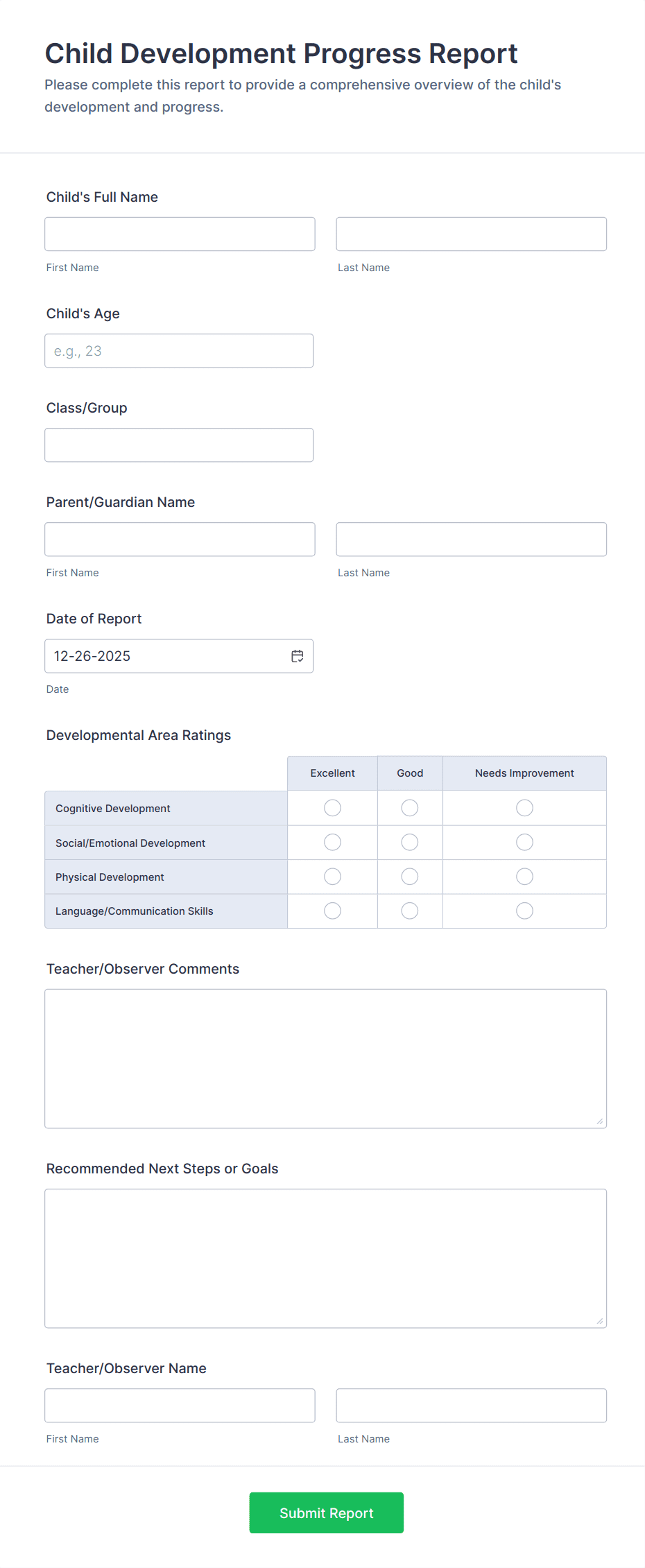Select Needs Improvement for Physical Development
This screenshot has width=645, height=1568.
click(524, 876)
